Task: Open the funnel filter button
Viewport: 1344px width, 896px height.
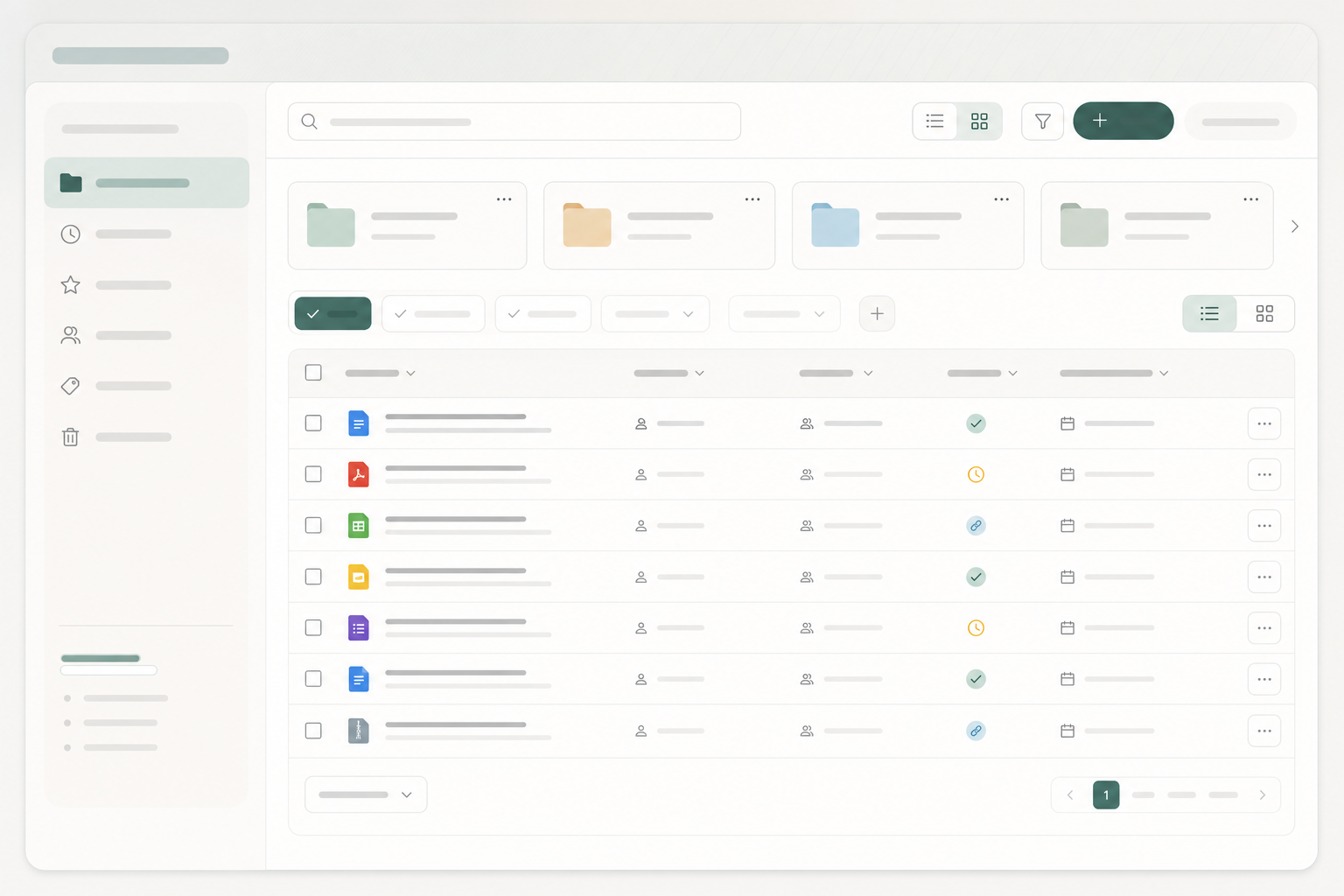Action: [x=1042, y=121]
